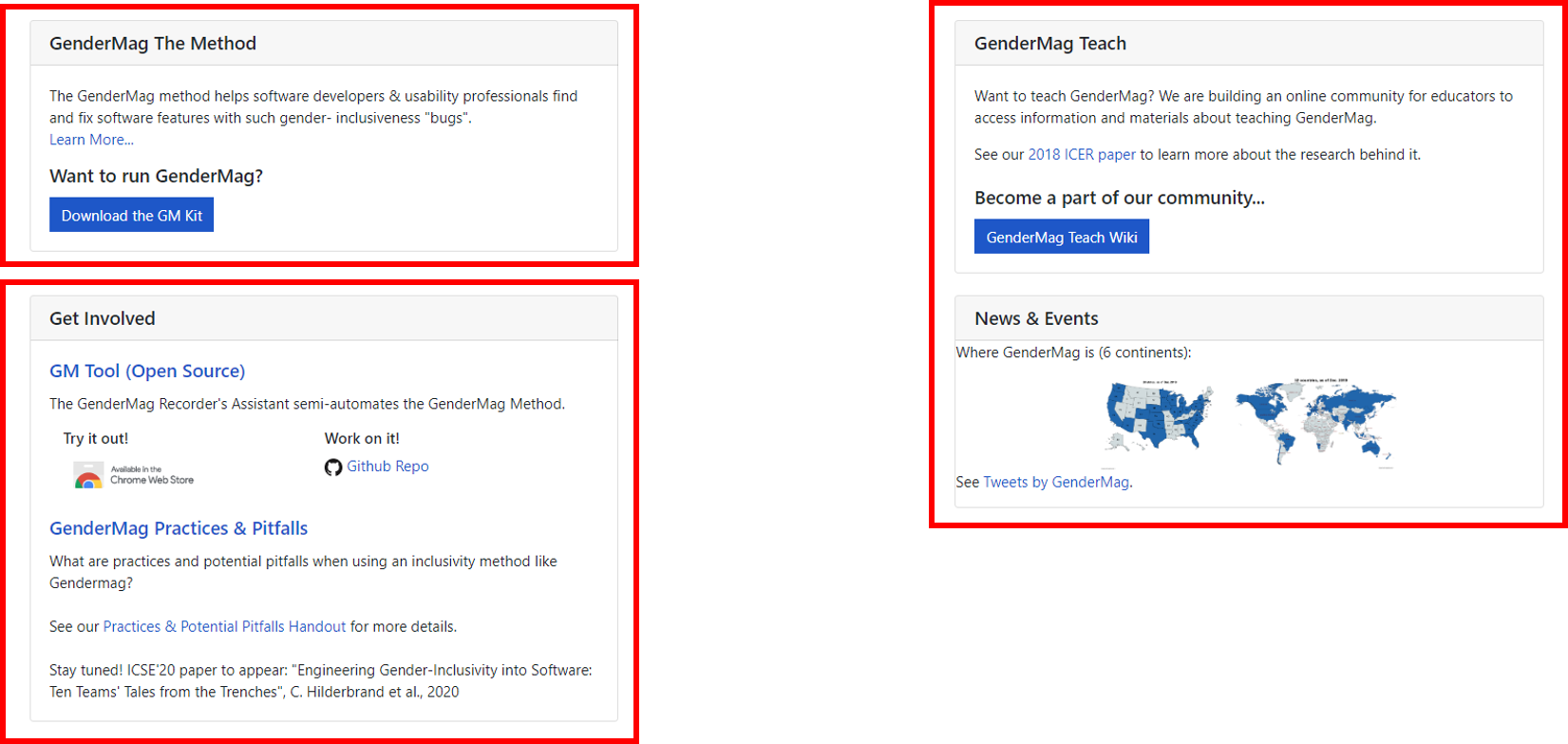Click the GitHub octocat icon
Image resolution: width=1568 pixels, height=744 pixels.
click(x=332, y=467)
